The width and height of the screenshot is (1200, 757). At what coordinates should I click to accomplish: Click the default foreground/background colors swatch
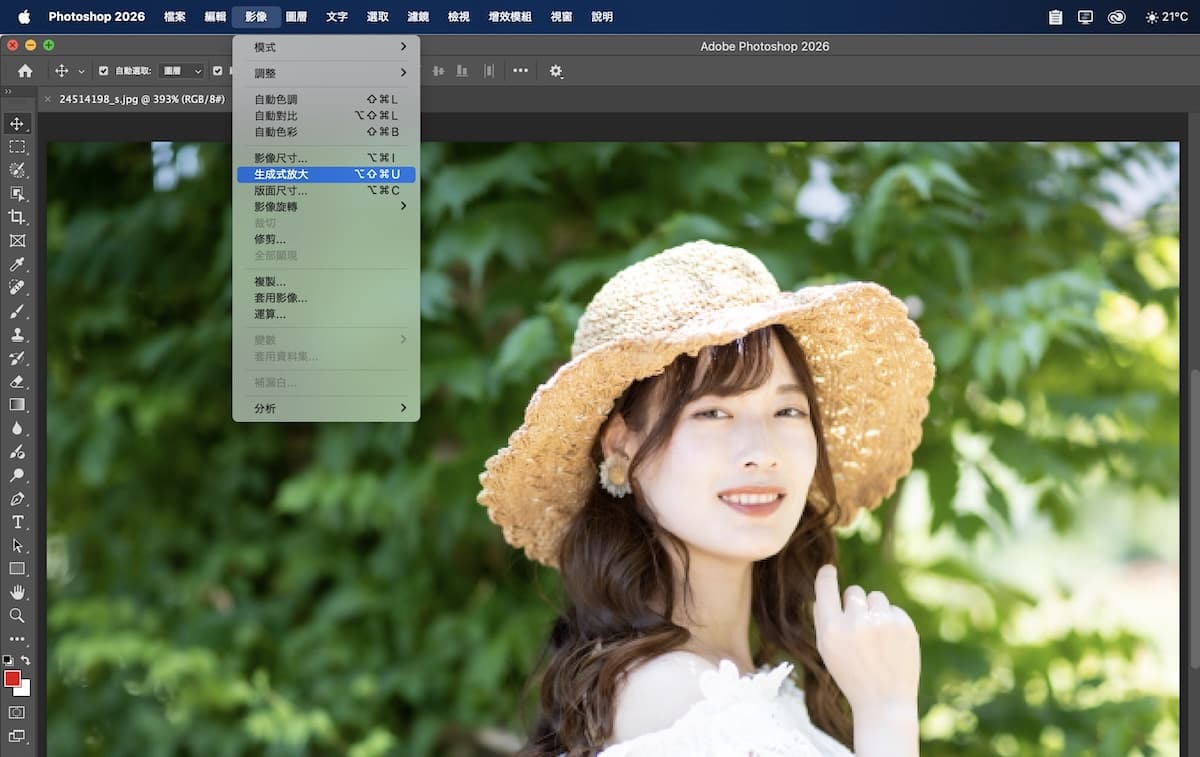[x=8, y=660]
